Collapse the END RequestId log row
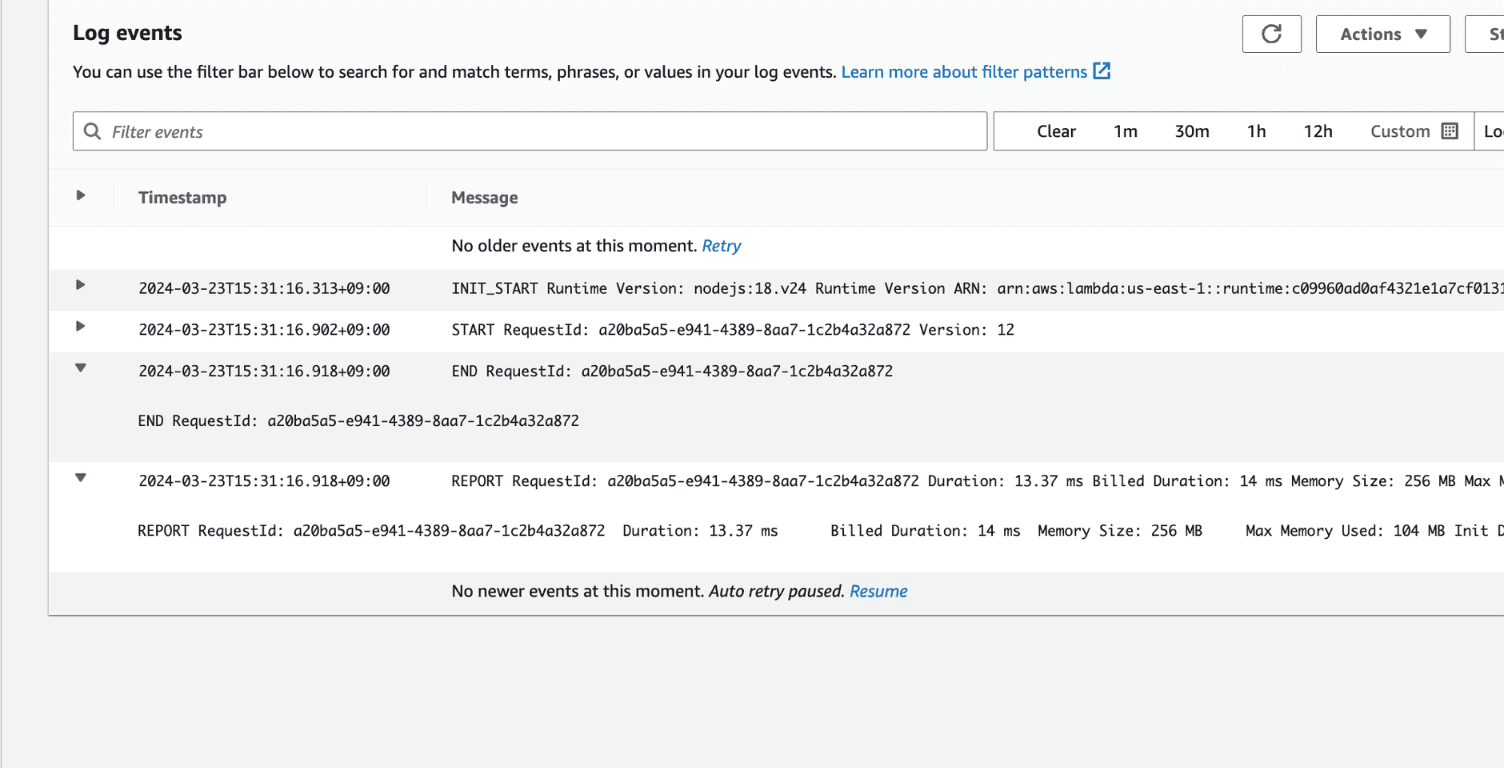 coord(81,368)
